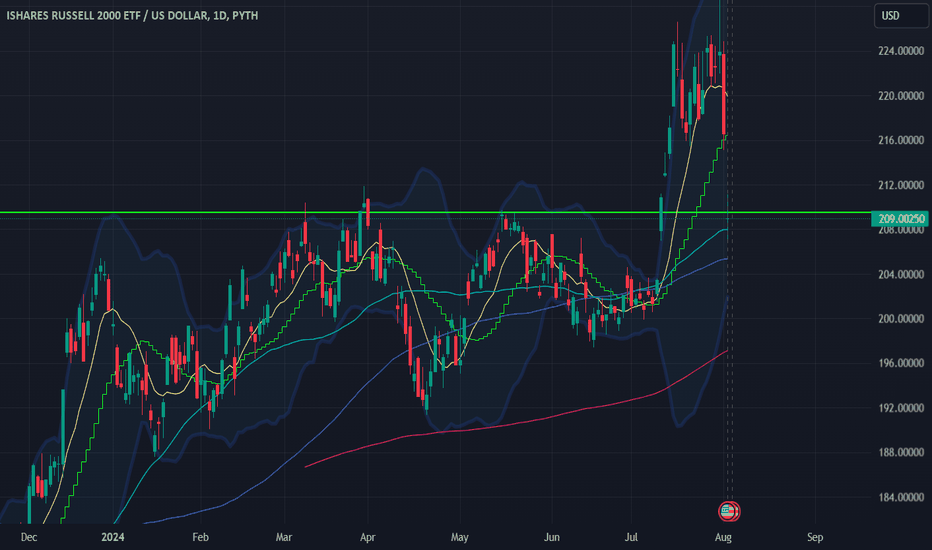Click the 212.00000 price axis label
This screenshot has width=932, height=550.
pos(900,186)
